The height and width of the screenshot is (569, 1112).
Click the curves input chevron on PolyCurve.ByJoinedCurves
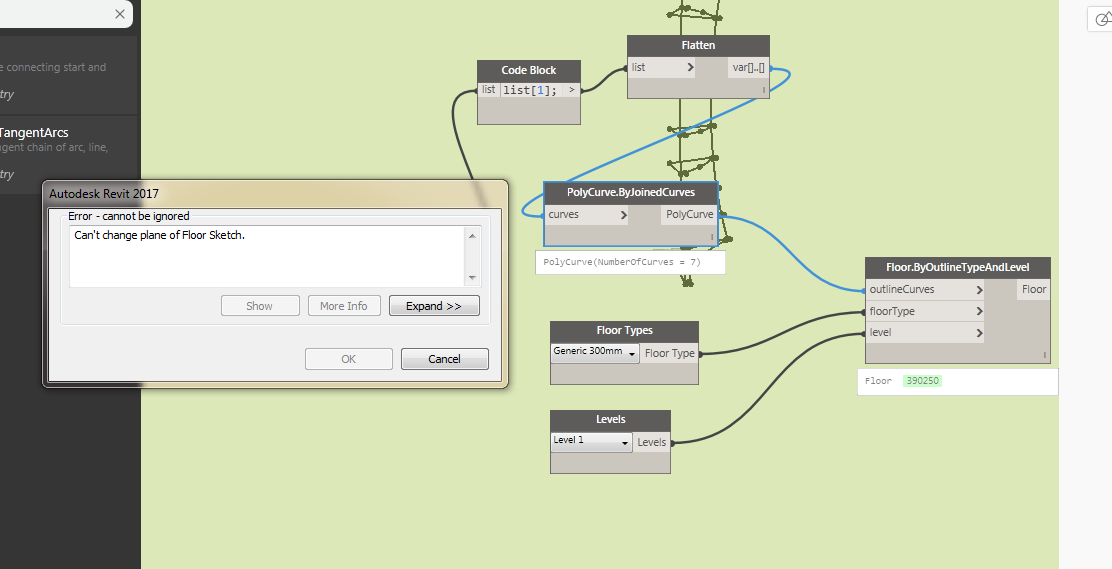click(624, 215)
